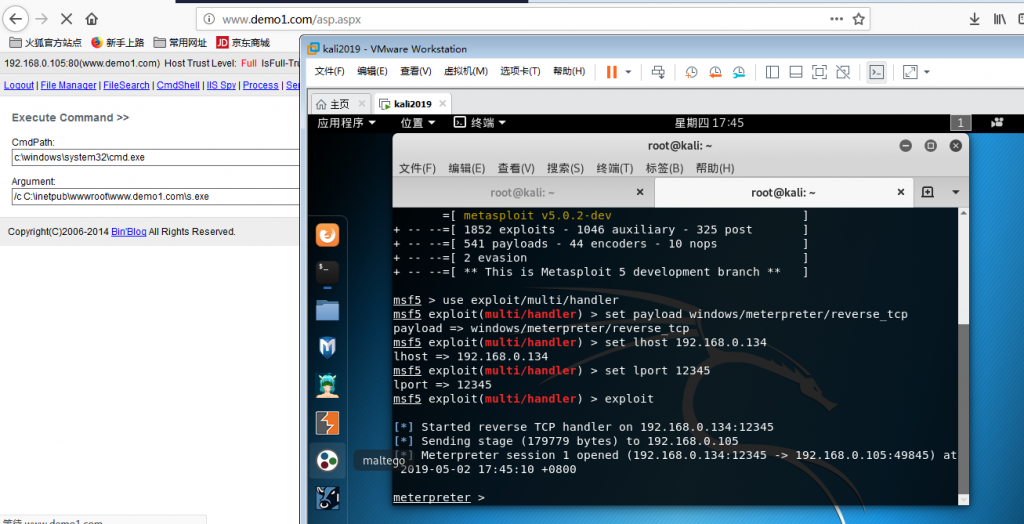Open VMware 虚拟机(M) menu
This screenshot has height=524, width=1024.
coord(466,71)
